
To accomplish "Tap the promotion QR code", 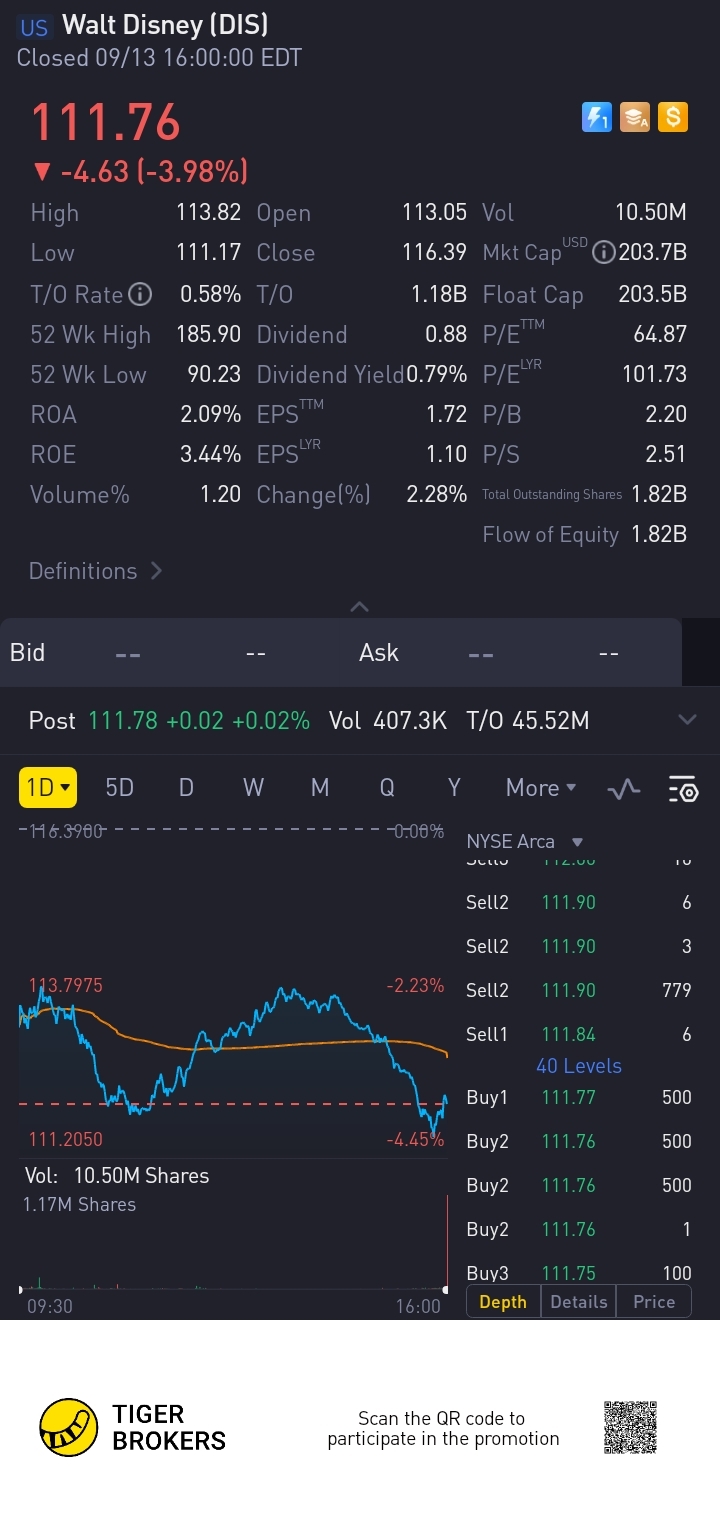I will click(x=630, y=1427).
